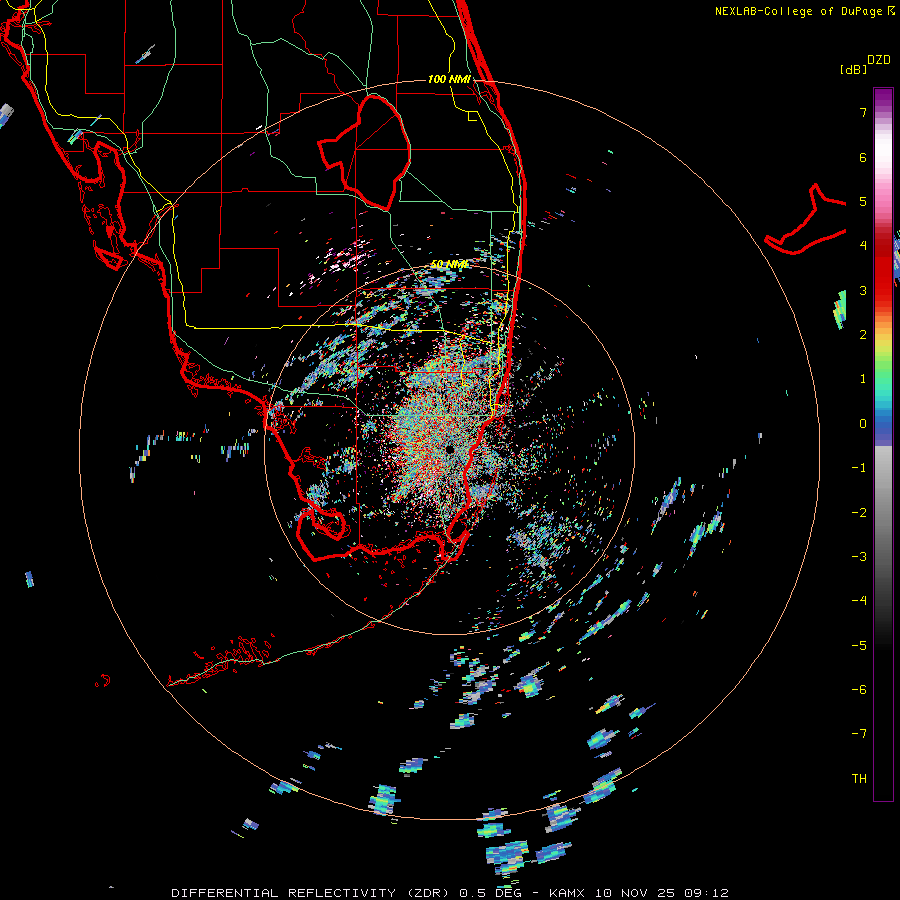Viewport: 900px width, 900px height.
Task: Select the "50 NMI" range ring label
Action: pos(449,264)
